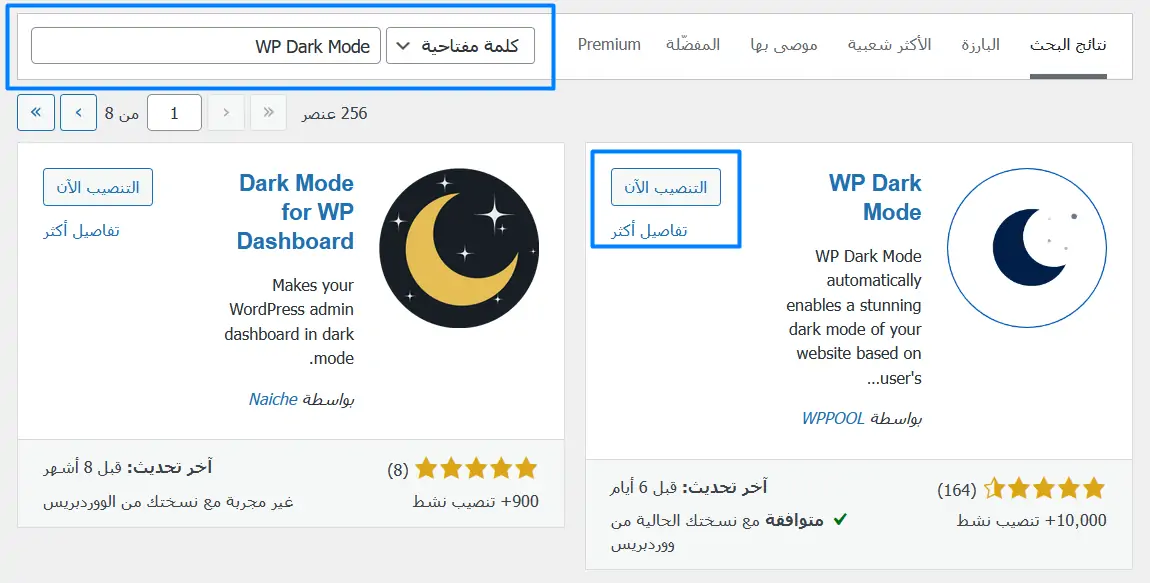The height and width of the screenshot is (583, 1150).
Task: Click the آخر تحديث: قبل 6 أيام text
Action: 689,487
